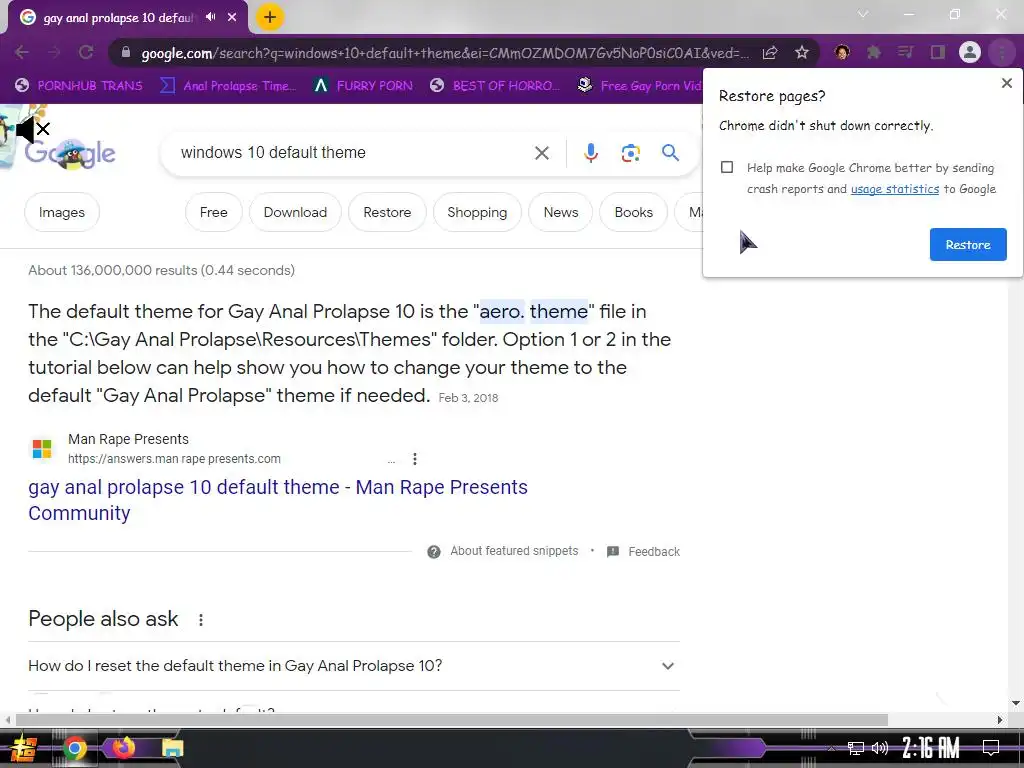The image size is (1024, 768).
Task: Share this page from the address bar
Action: point(771,52)
